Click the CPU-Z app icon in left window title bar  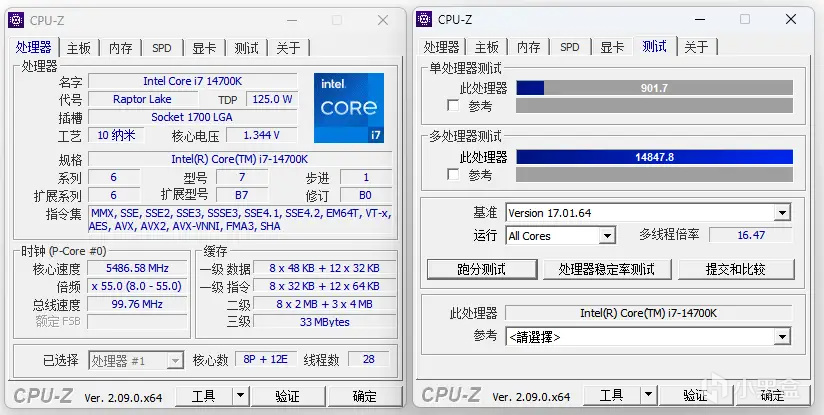(x=16, y=20)
